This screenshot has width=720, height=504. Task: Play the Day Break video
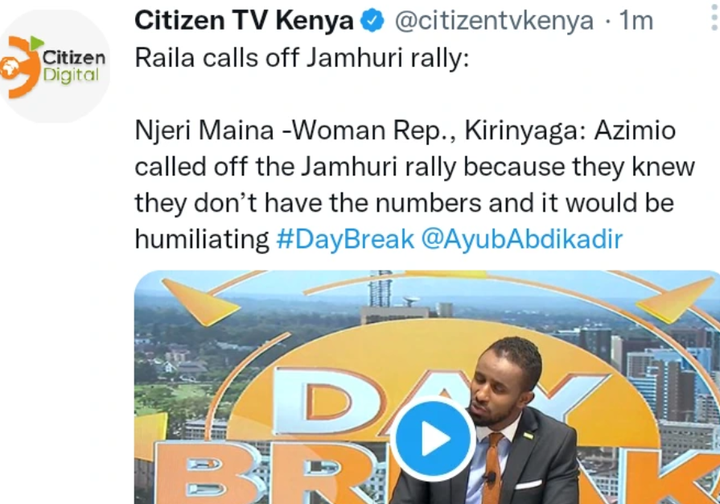[434, 438]
